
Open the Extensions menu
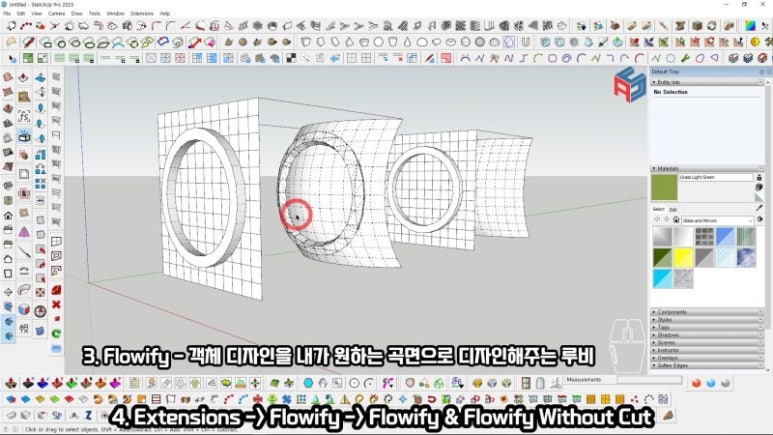(x=142, y=13)
